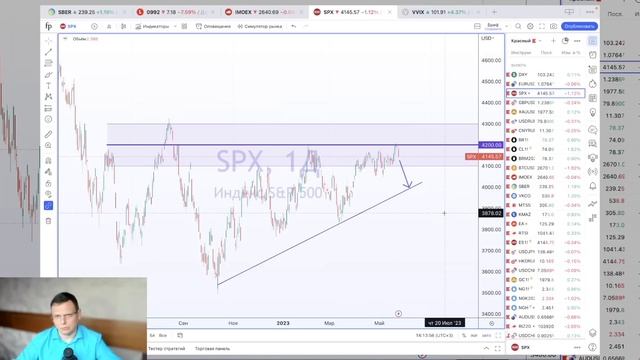640x360 pixels.
Task: Toggle hide all drawings eye icon
Action: point(48,194)
